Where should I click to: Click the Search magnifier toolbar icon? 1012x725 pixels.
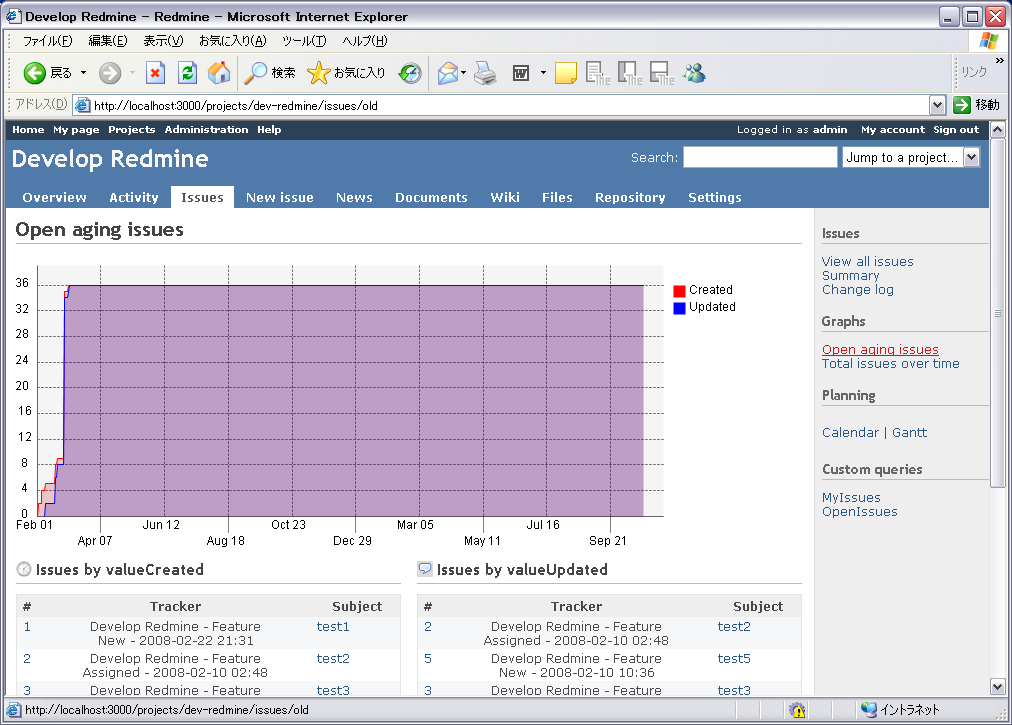pyautogui.click(x=256, y=73)
